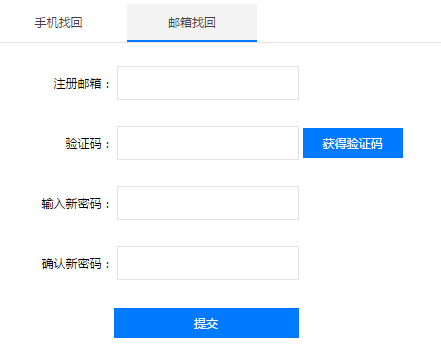This screenshot has height=363, width=441.
Task: Click the 验证码 input box
Action: coord(208,143)
